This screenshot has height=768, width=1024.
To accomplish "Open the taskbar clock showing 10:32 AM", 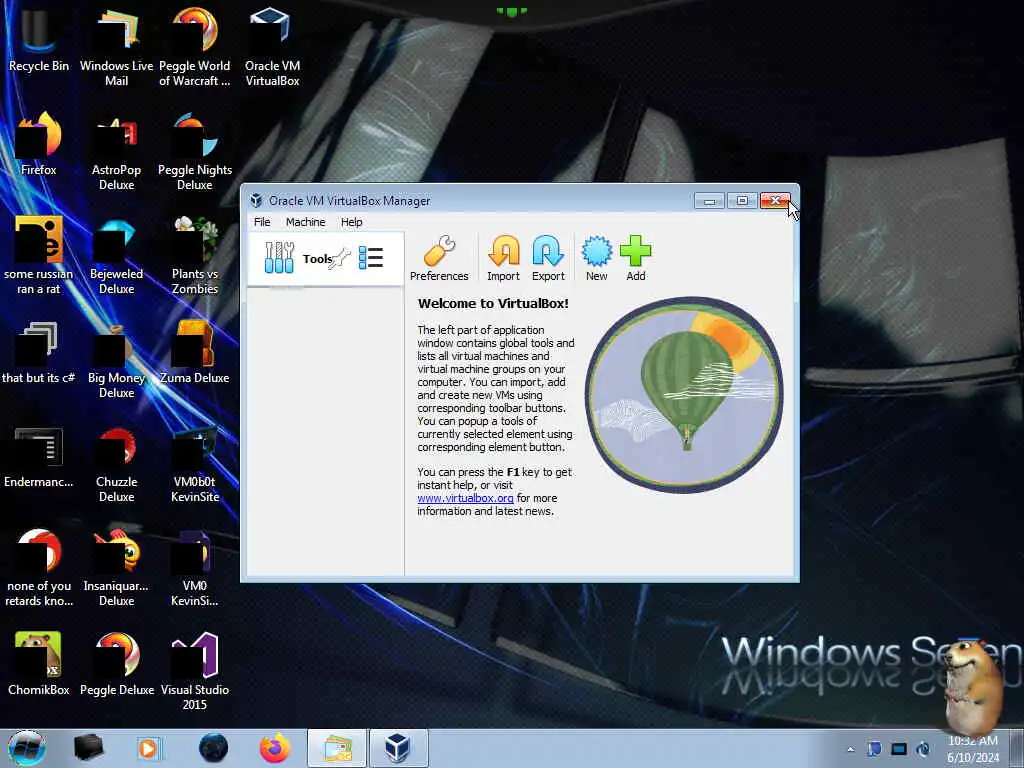I will tap(973, 749).
